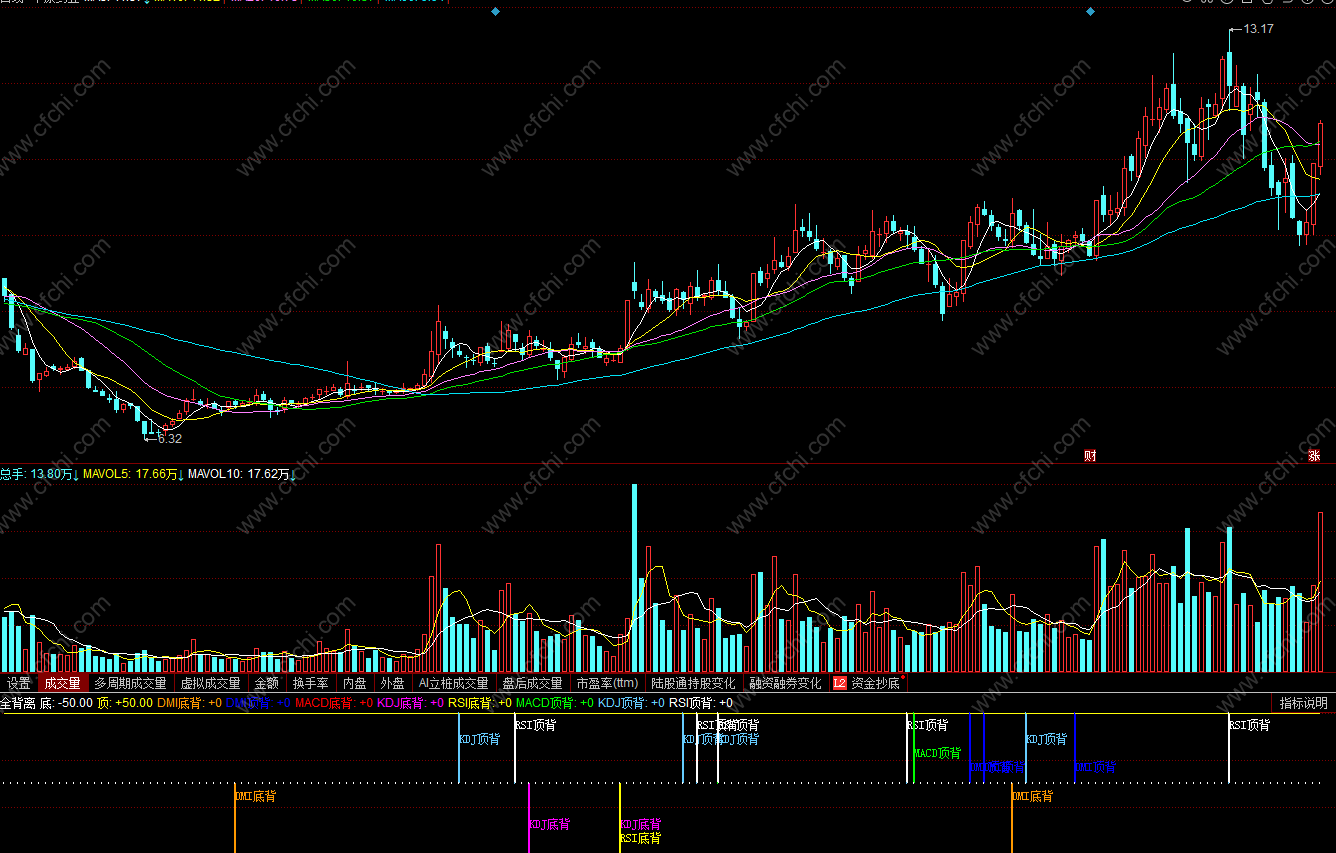The height and width of the screenshot is (853, 1336).
Task: Select the 市盈率(ttm) tab
Action: point(607,684)
